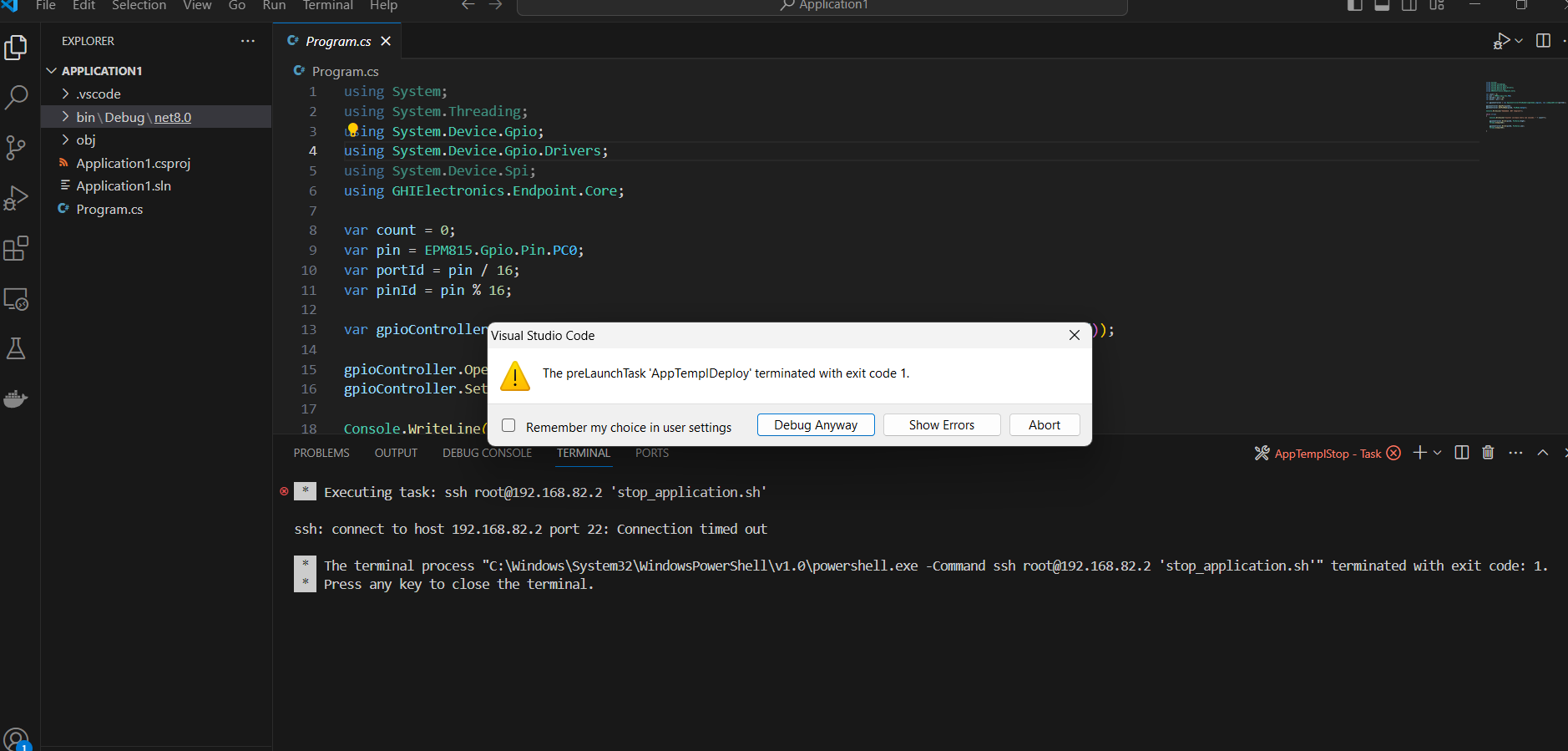The width and height of the screenshot is (1568, 751).
Task: Open the Search view in activity bar
Action: click(x=16, y=98)
